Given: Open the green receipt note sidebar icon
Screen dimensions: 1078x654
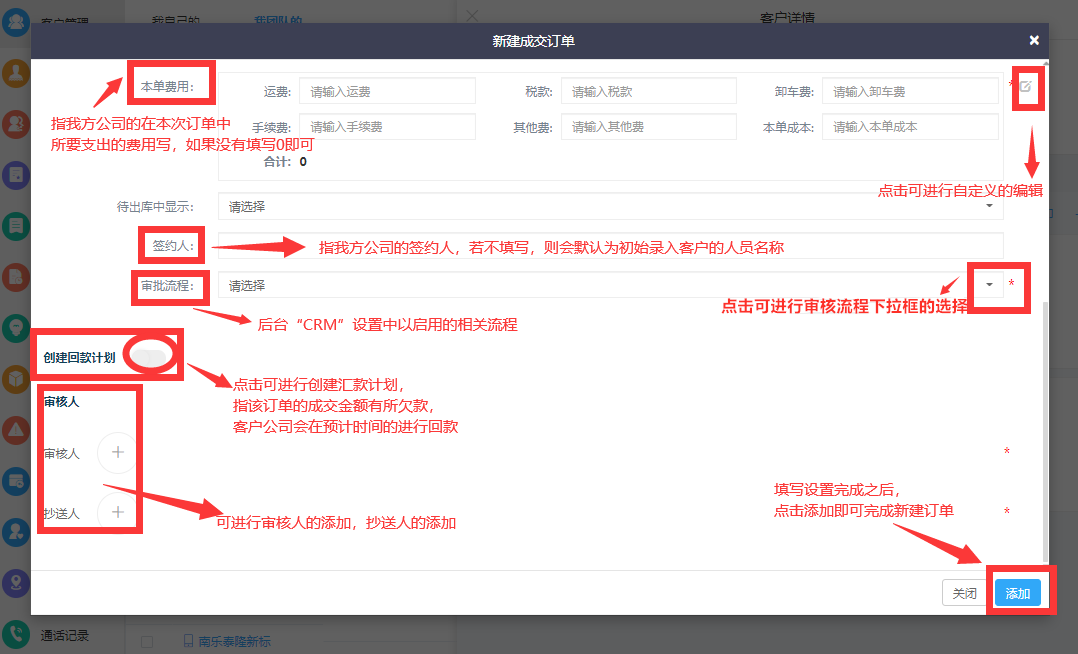Looking at the screenshot, I should (x=15, y=226).
